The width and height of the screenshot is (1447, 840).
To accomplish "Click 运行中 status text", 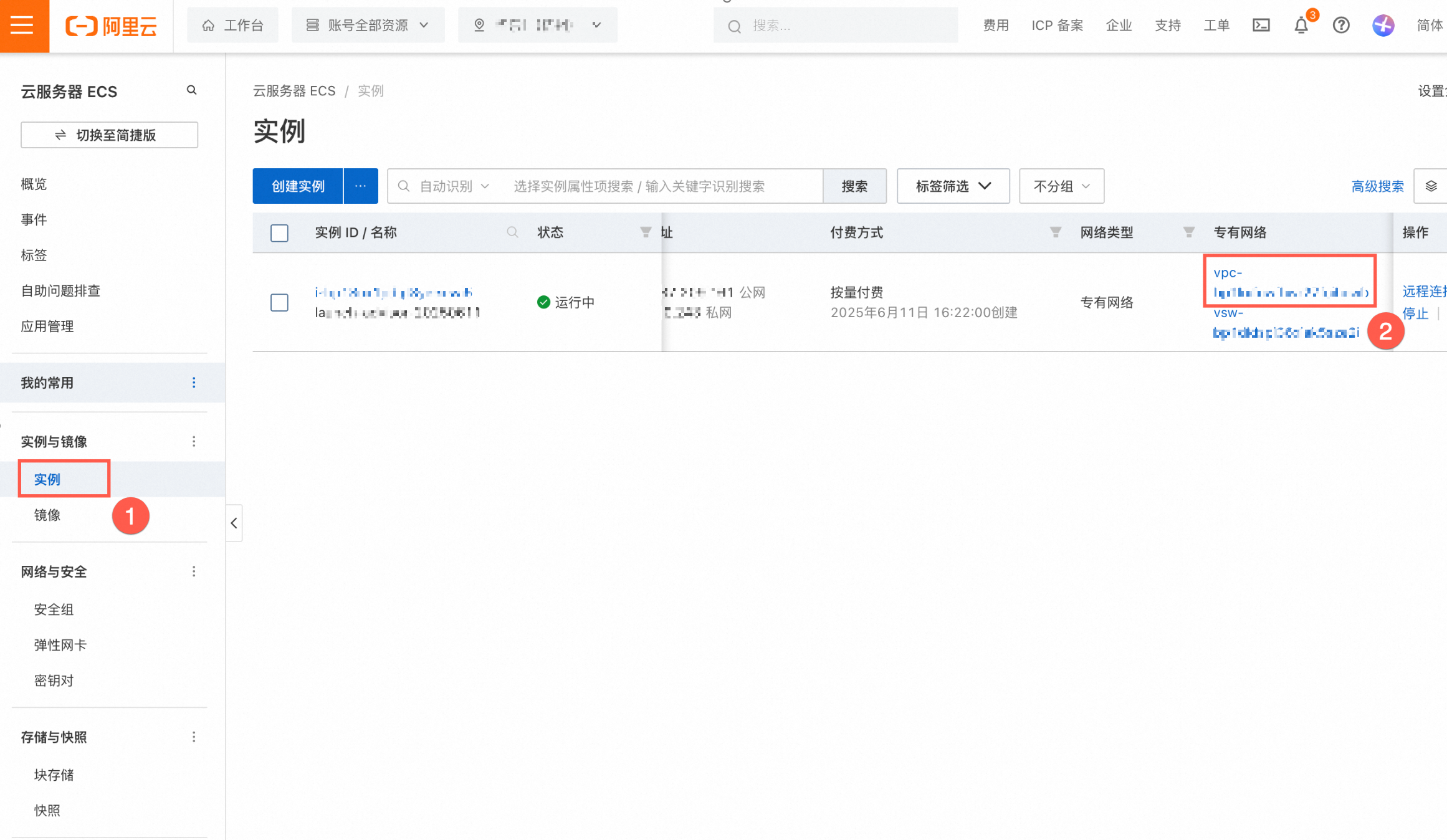I will (x=575, y=302).
